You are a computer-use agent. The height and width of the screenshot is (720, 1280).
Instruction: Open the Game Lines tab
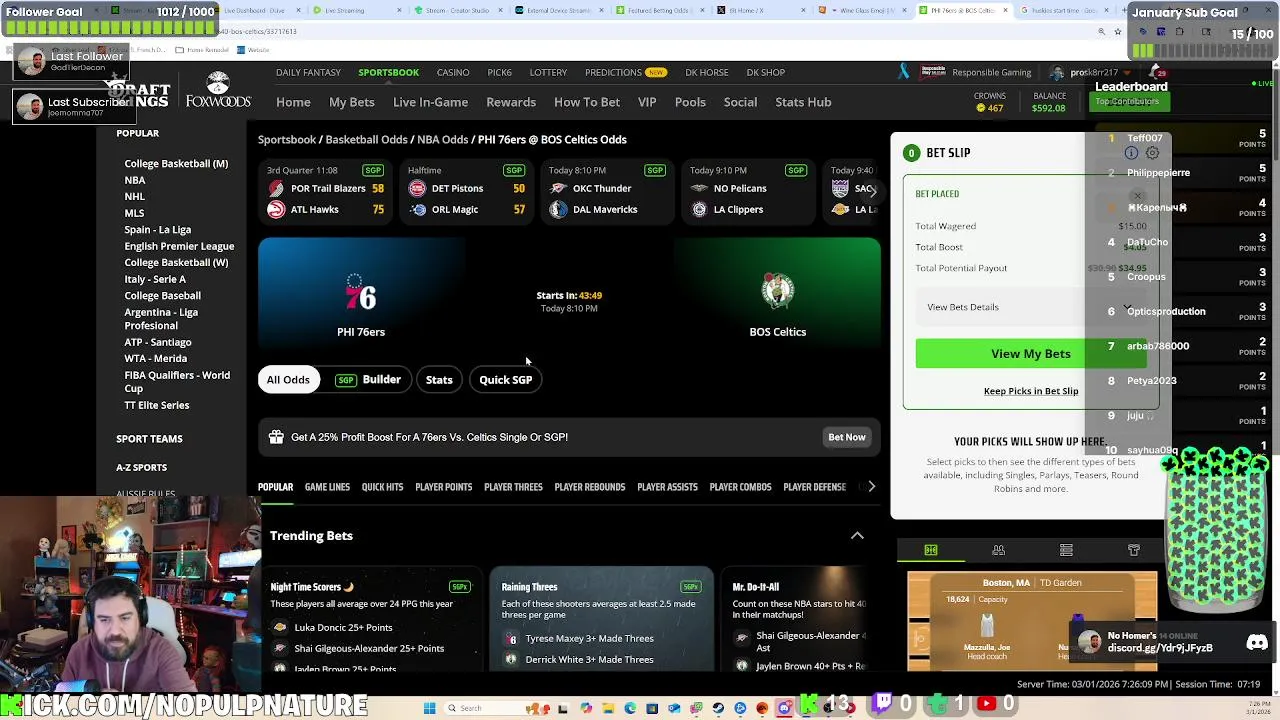[327, 487]
